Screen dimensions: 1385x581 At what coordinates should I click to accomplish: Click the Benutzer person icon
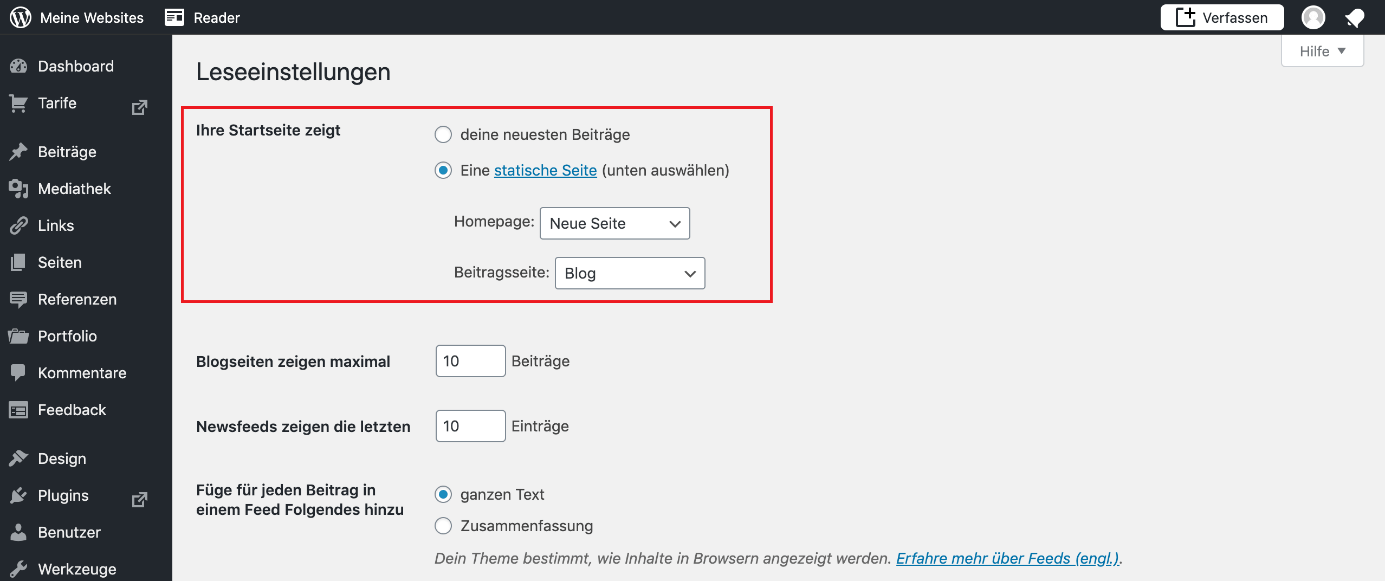[18, 533]
